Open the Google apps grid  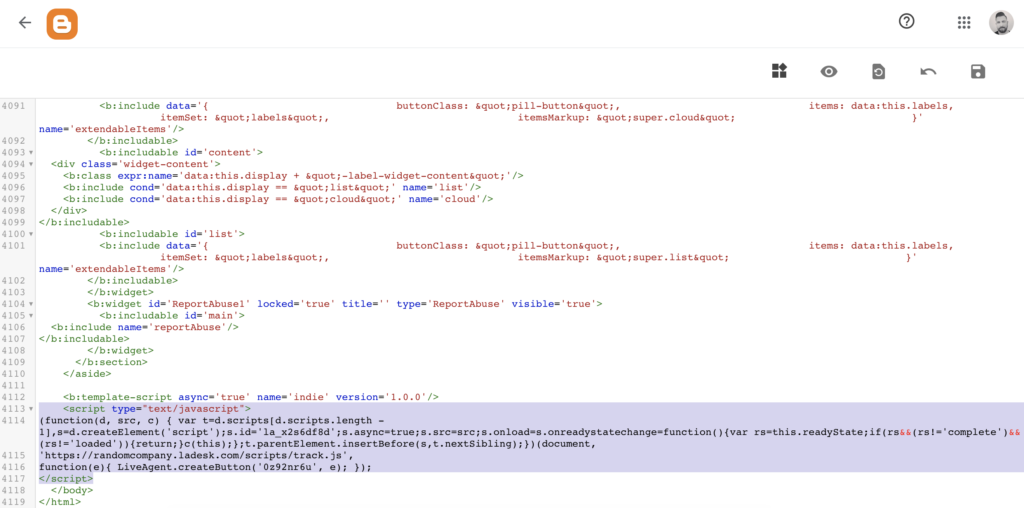coord(964,22)
